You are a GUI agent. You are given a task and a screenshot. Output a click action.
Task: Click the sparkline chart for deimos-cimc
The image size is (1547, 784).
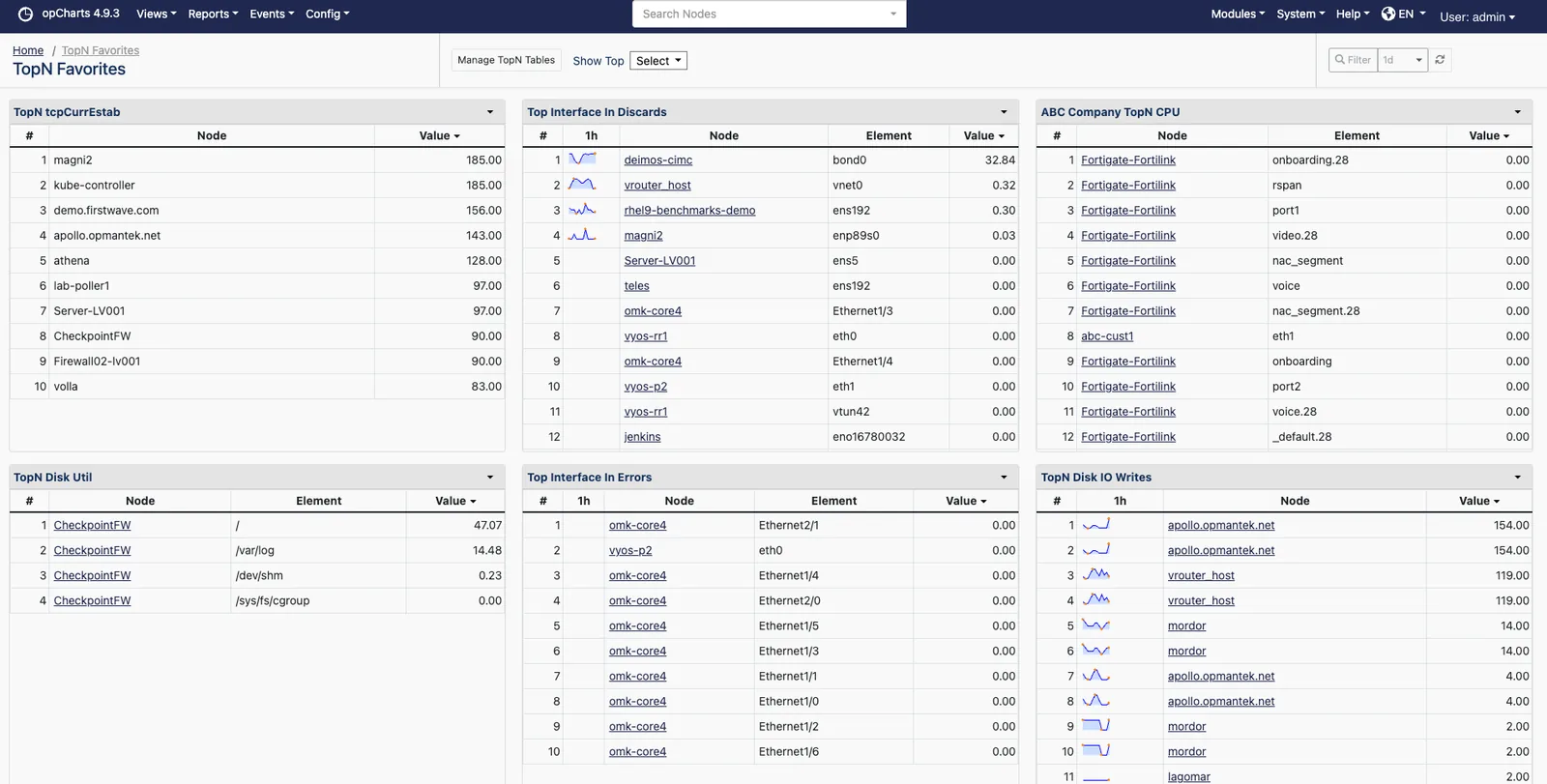coord(582,159)
